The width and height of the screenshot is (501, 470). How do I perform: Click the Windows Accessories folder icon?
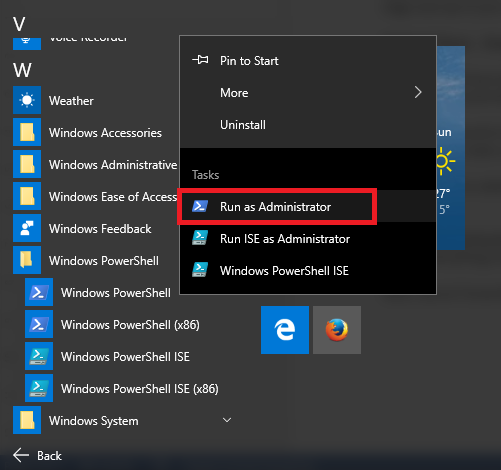click(27, 132)
